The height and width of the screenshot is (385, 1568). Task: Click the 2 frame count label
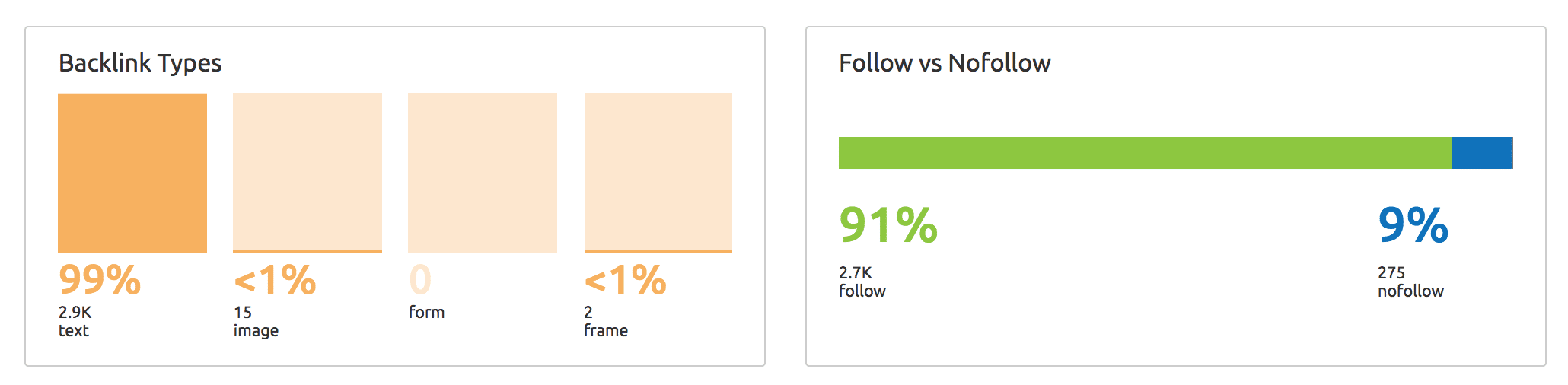tap(588, 312)
